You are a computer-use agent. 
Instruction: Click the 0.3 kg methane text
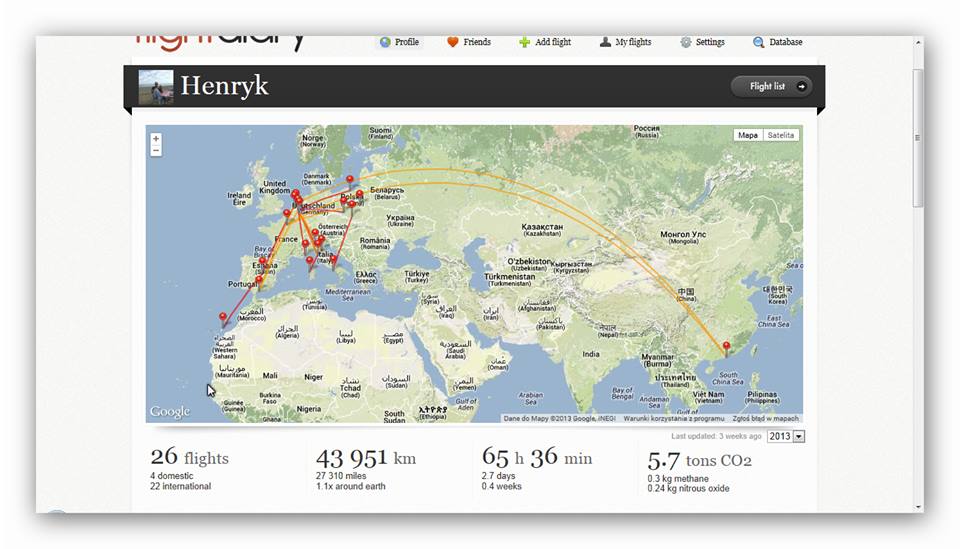click(x=678, y=479)
